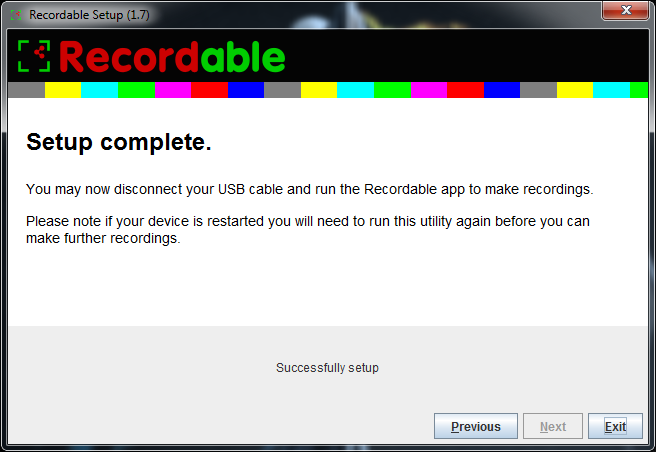The height and width of the screenshot is (452, 656).
Task: Click the Recordable icon in the title bar
Action: pos(16,15)
